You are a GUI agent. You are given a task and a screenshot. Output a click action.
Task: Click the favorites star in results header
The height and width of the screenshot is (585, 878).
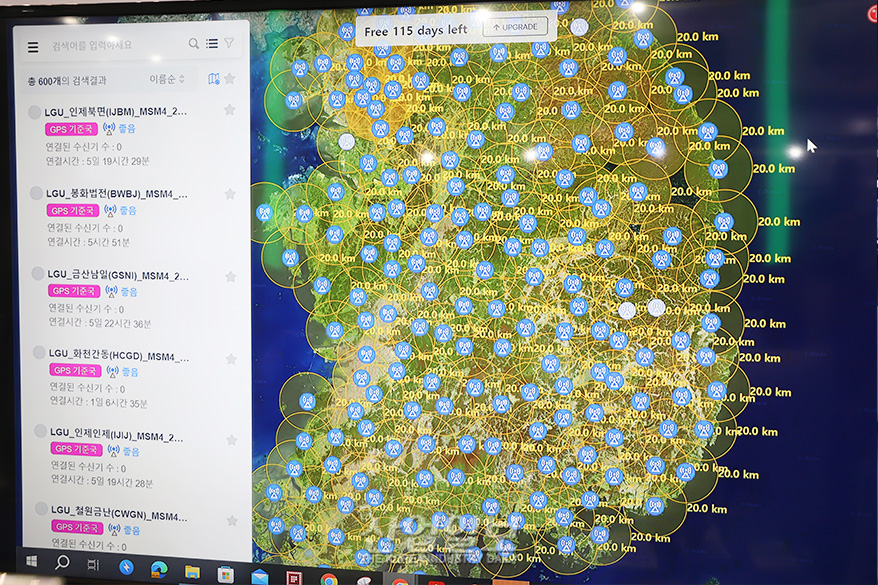(230, 78)
